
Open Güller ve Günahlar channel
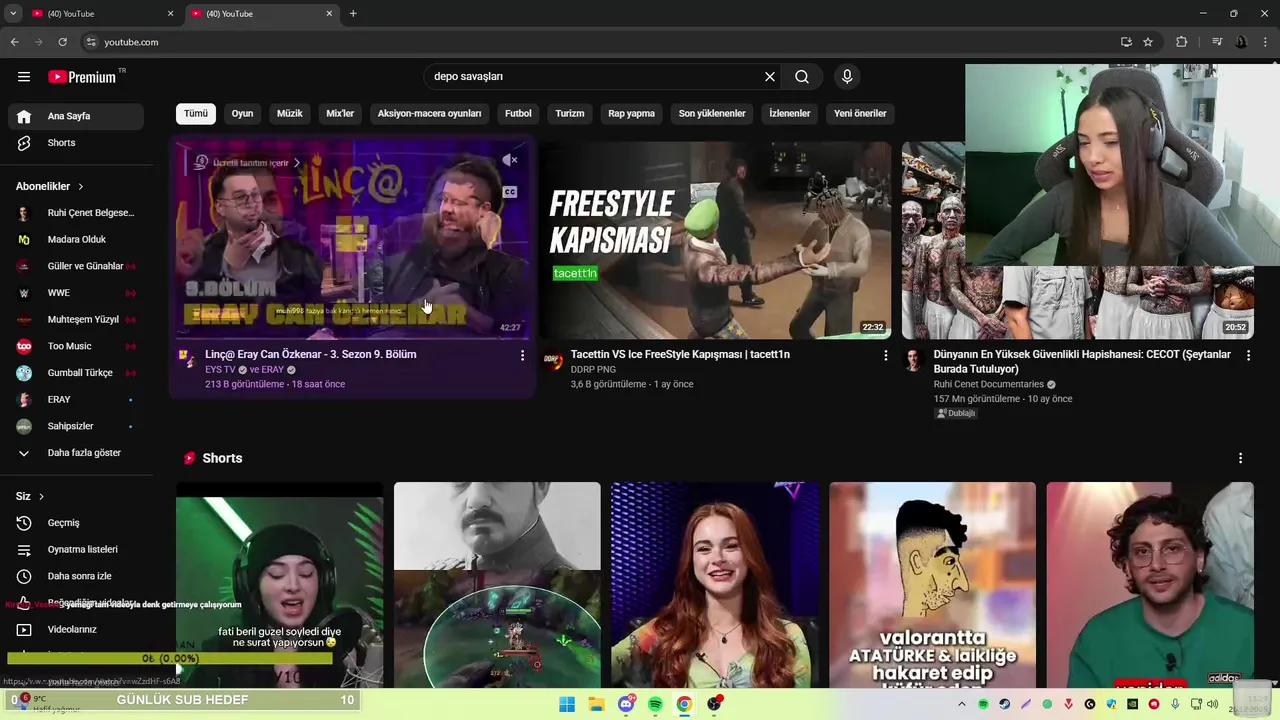click(x=76, y=266)
